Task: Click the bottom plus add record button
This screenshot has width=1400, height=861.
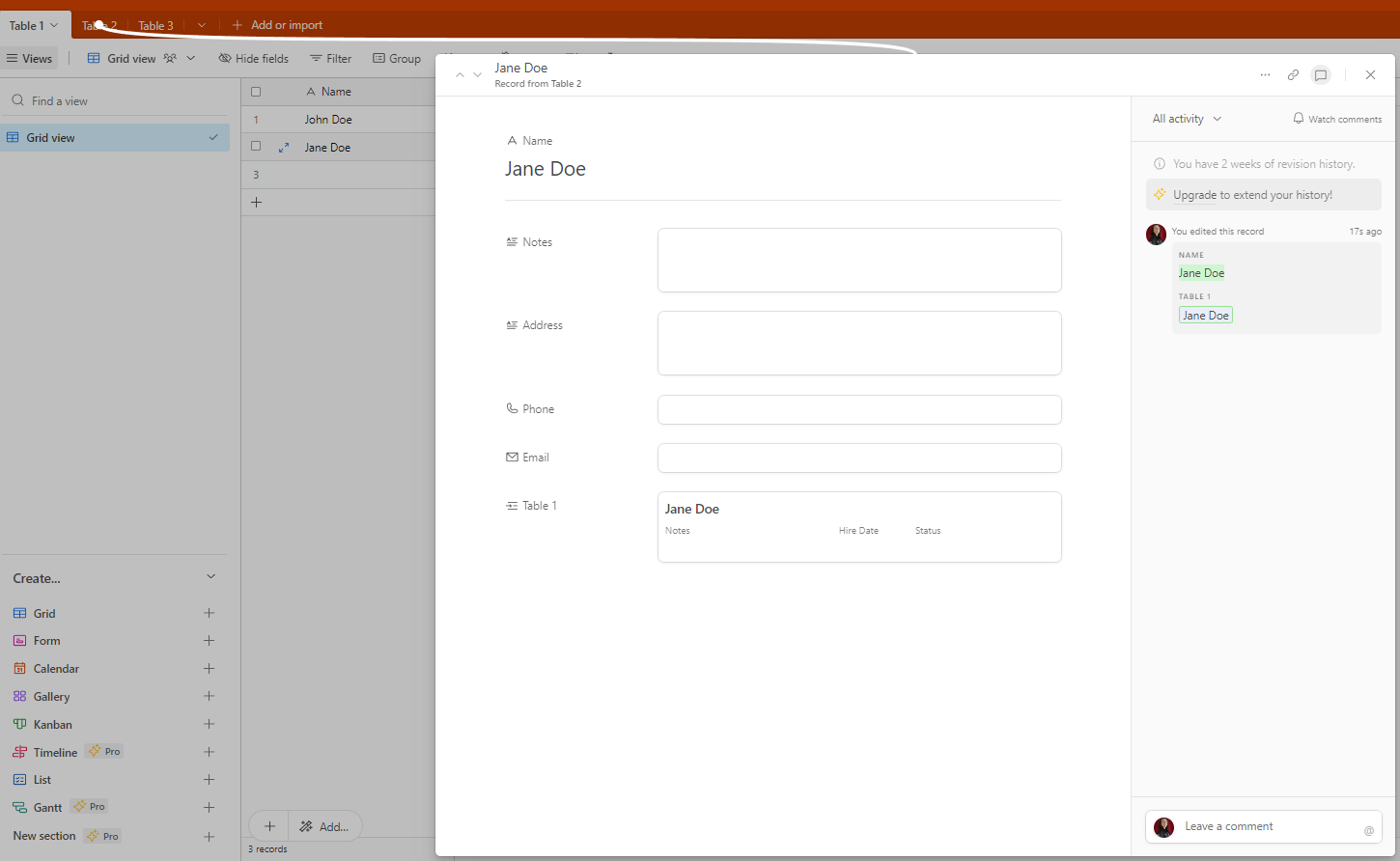Action: [269, 826]
